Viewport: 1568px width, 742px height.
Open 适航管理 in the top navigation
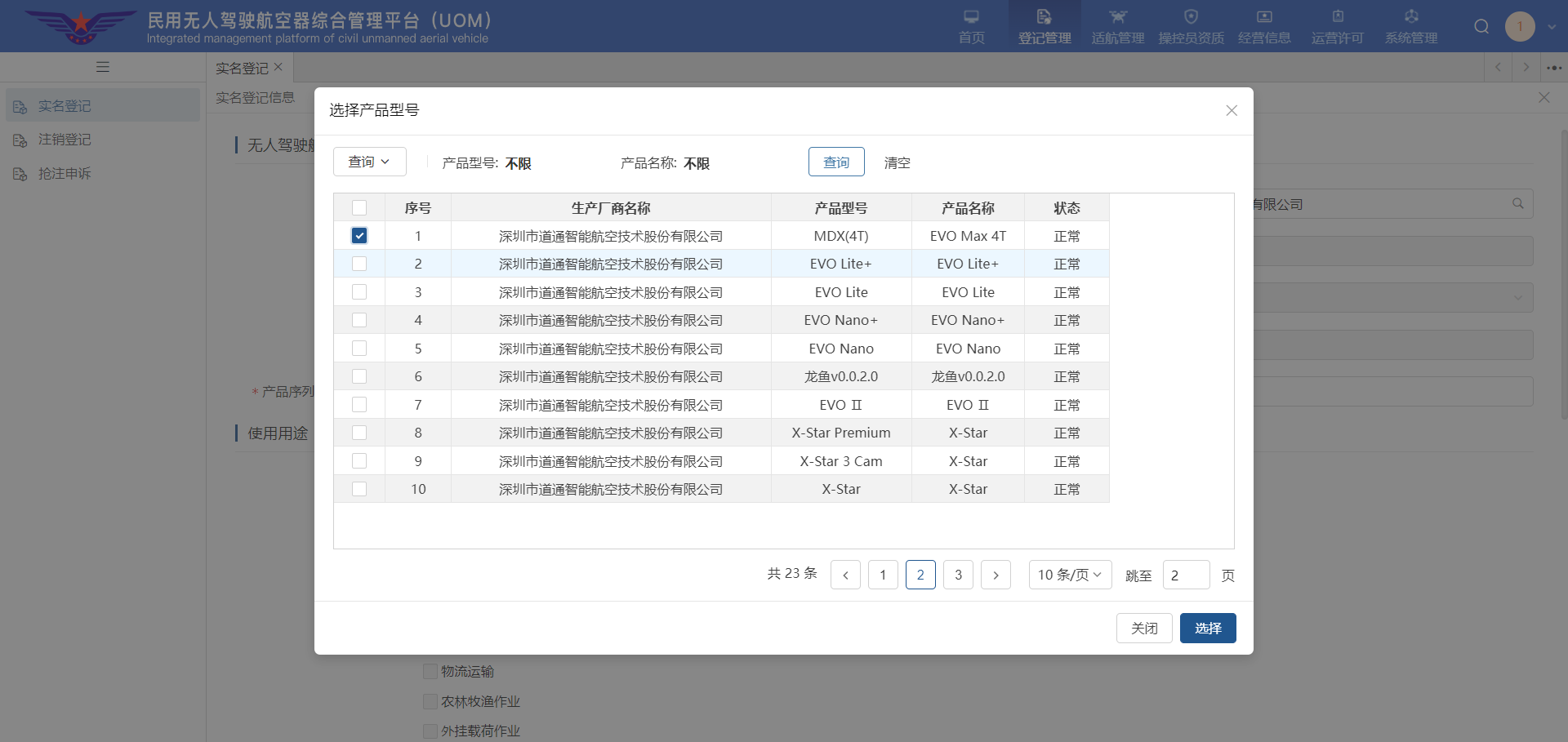[x=1117, y=27]
